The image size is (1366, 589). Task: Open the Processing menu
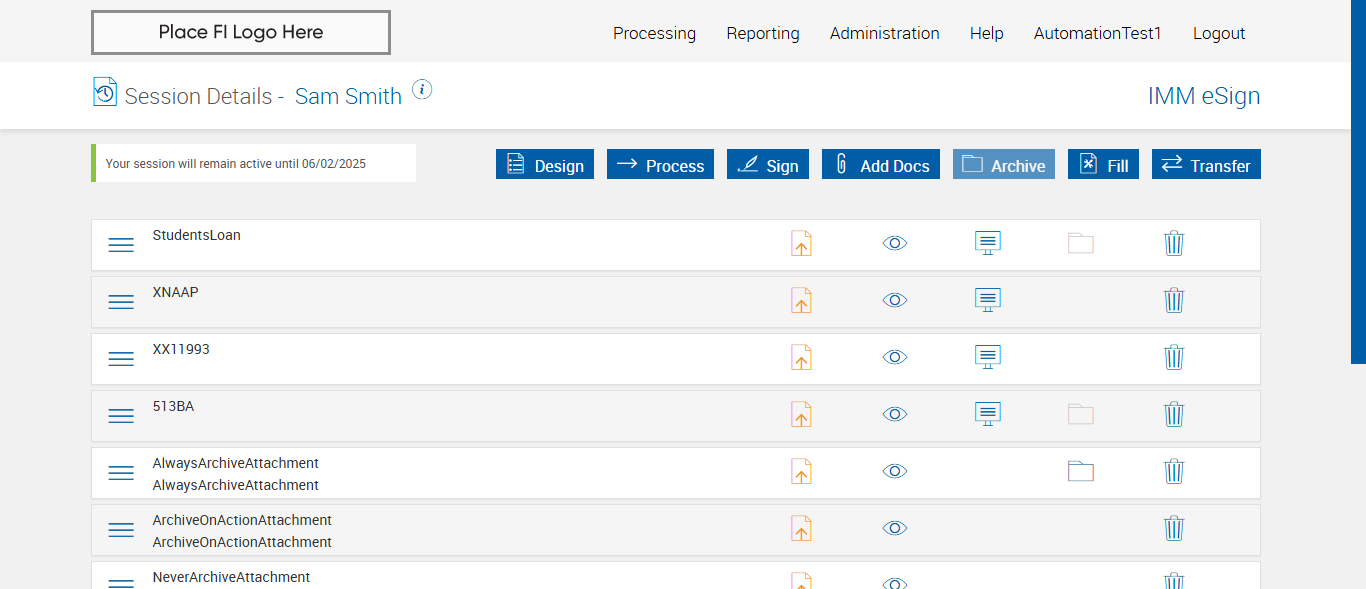point(654,33)
